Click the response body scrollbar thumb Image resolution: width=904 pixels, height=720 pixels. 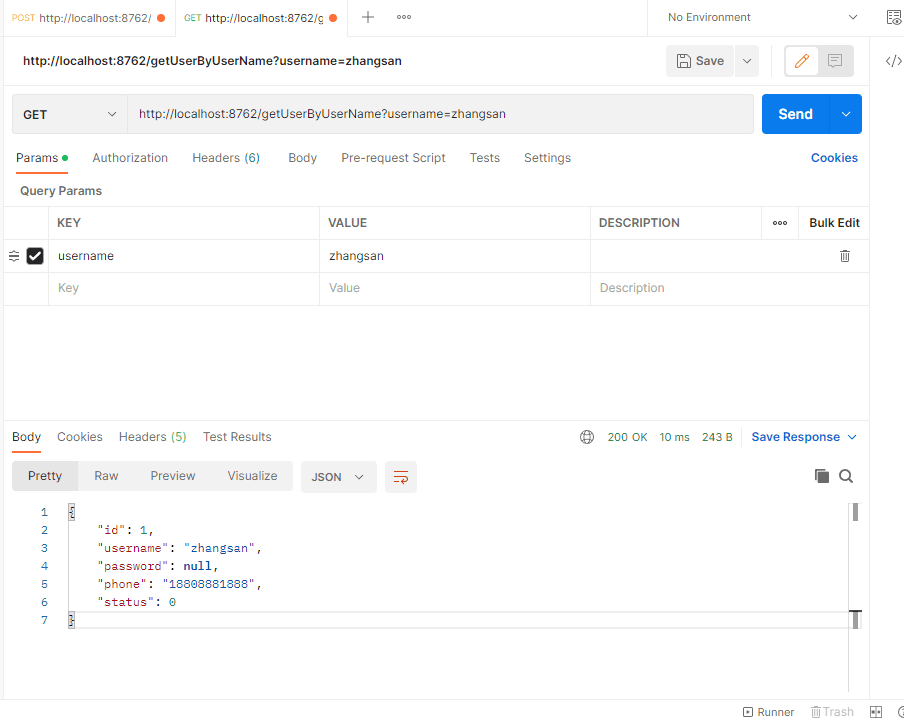[856, 512]
